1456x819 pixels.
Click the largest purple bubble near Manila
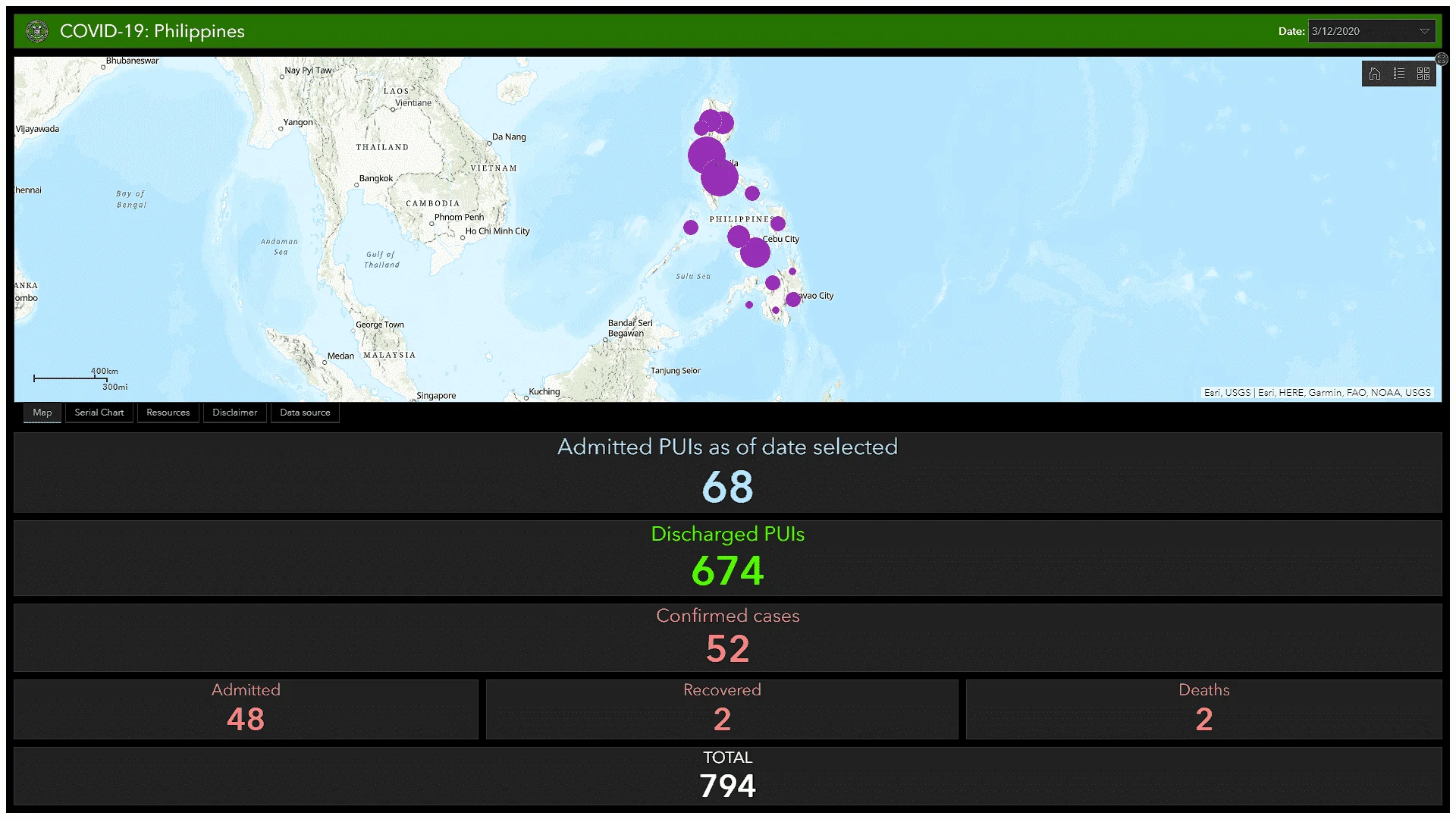pyautogui.click(x=719, y=177)
